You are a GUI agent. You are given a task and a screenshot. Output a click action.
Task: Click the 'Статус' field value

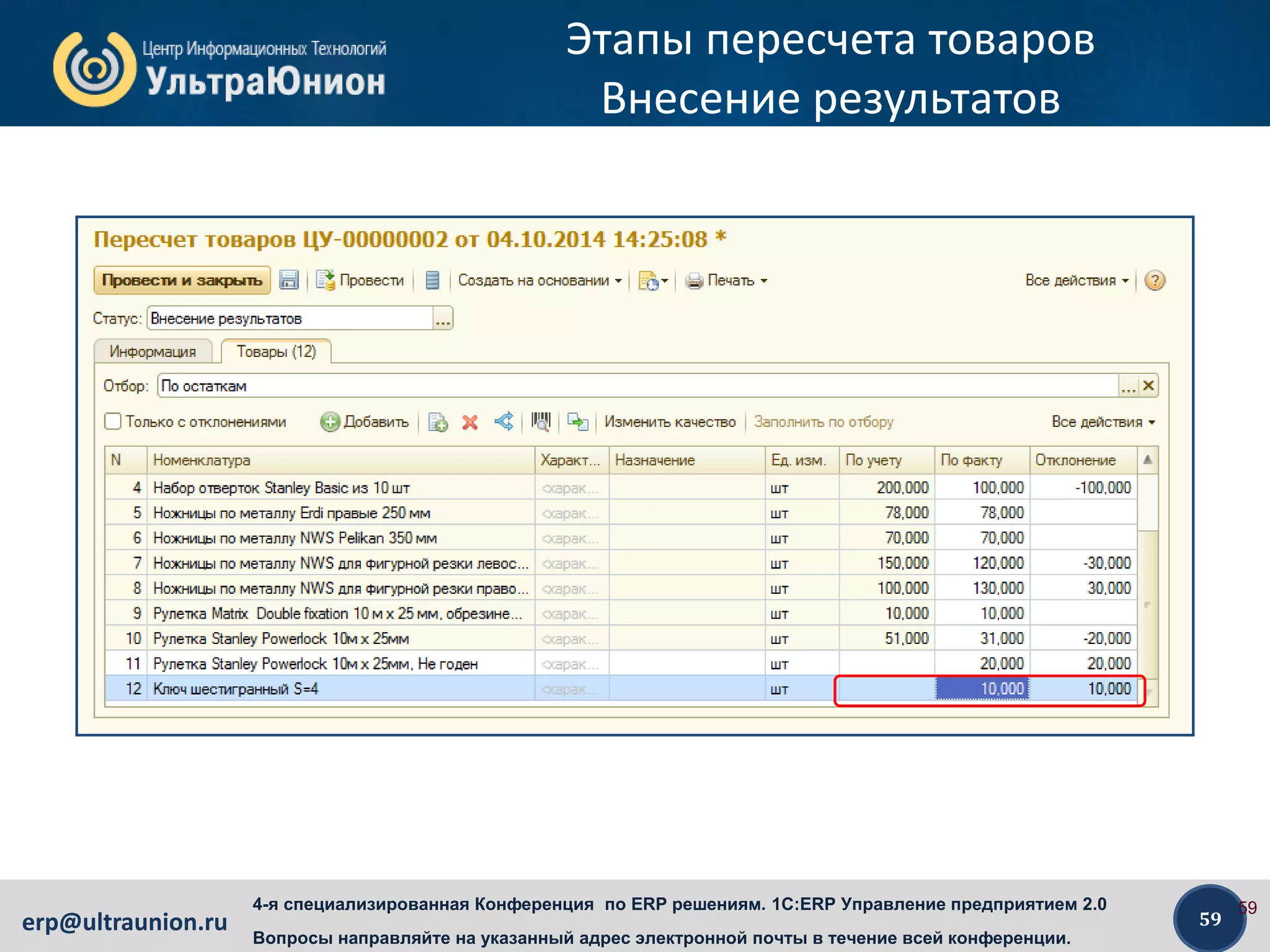290,319
